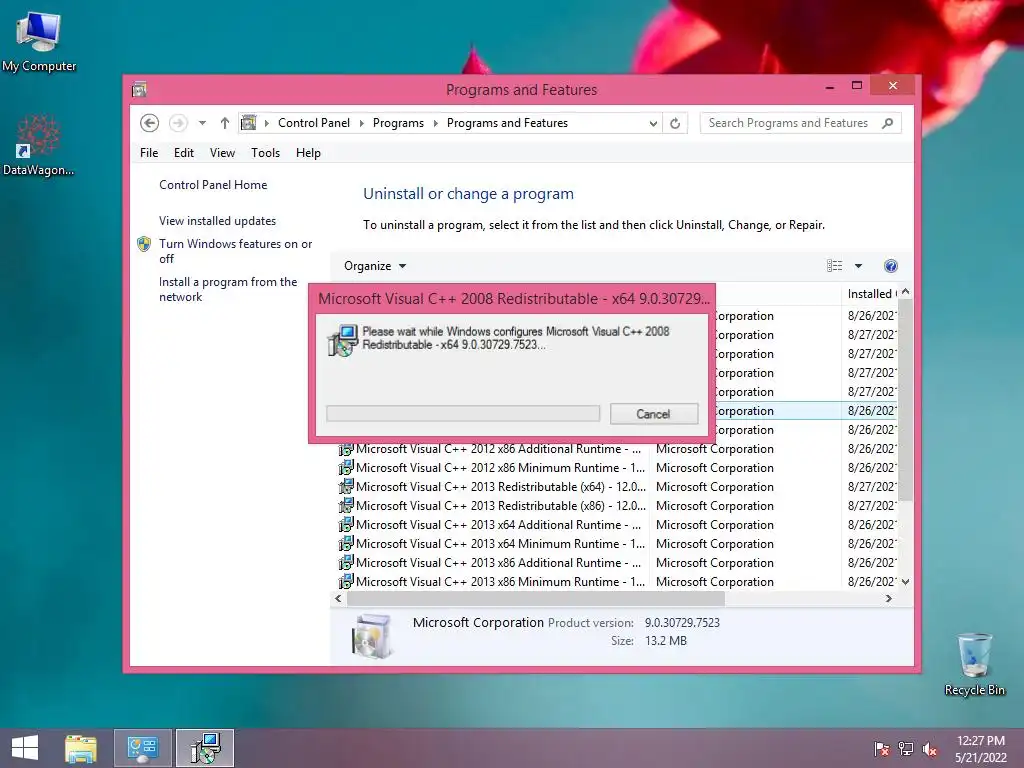Go to Control Panel Home

point(213,185)
